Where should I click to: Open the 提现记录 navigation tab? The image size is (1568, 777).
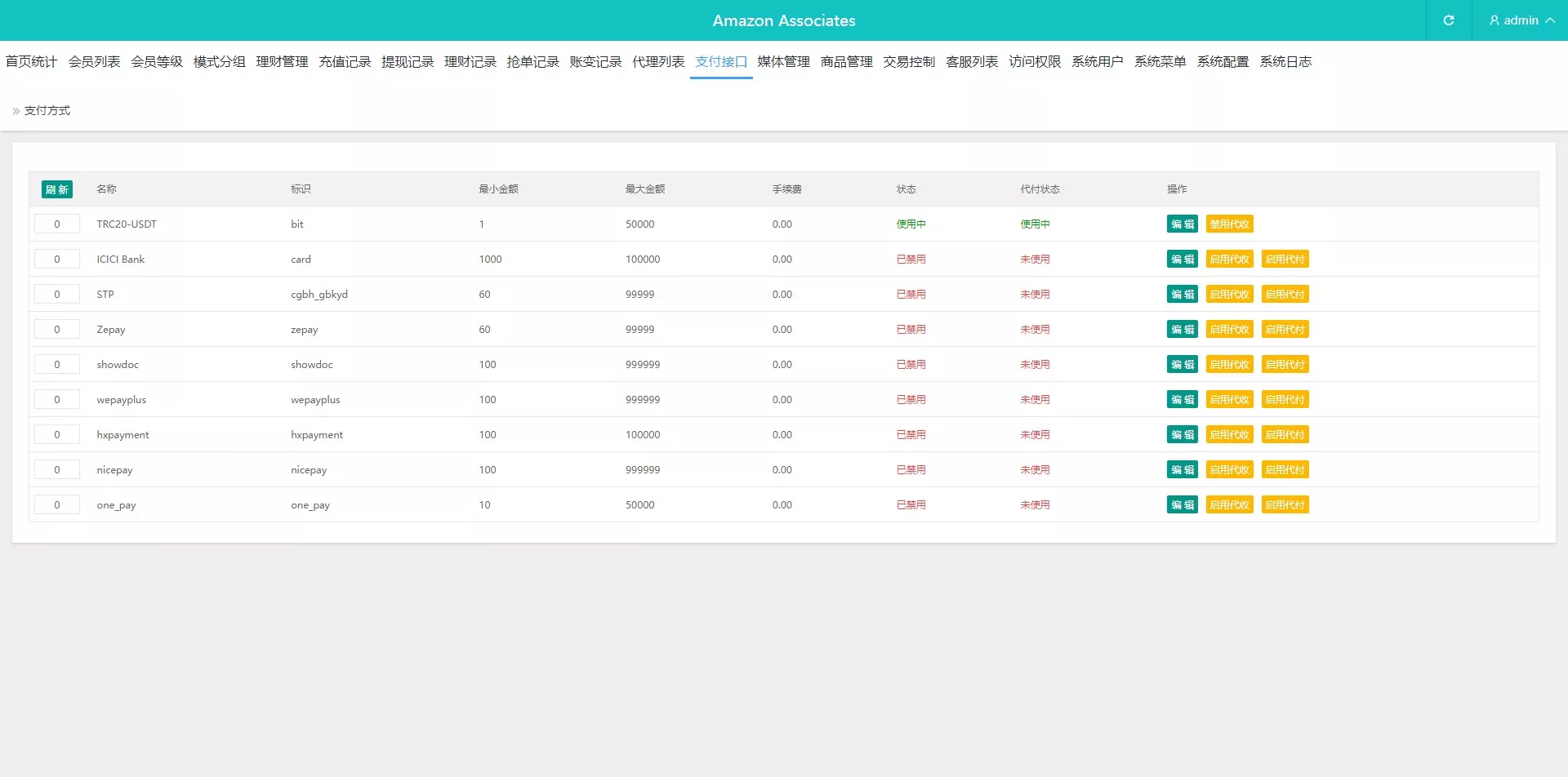tap(408, 62)
